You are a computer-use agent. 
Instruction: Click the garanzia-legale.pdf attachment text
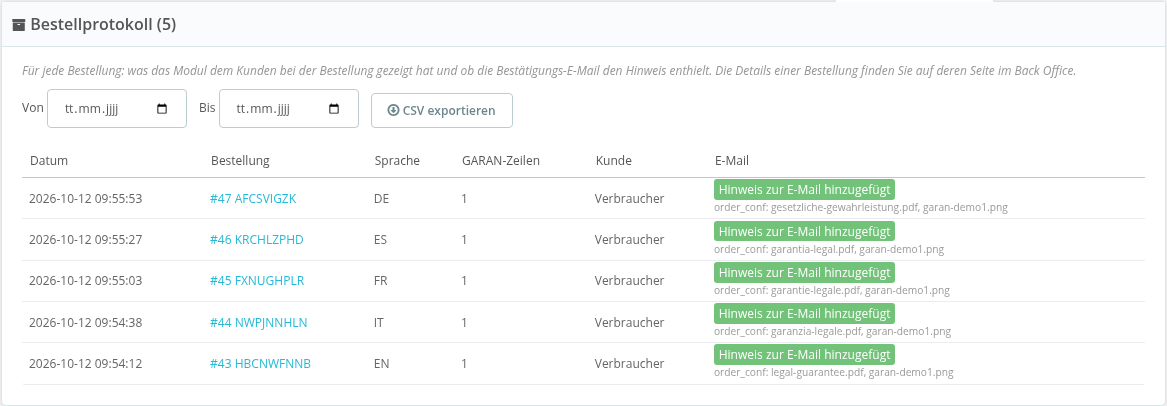click(817, 332)
